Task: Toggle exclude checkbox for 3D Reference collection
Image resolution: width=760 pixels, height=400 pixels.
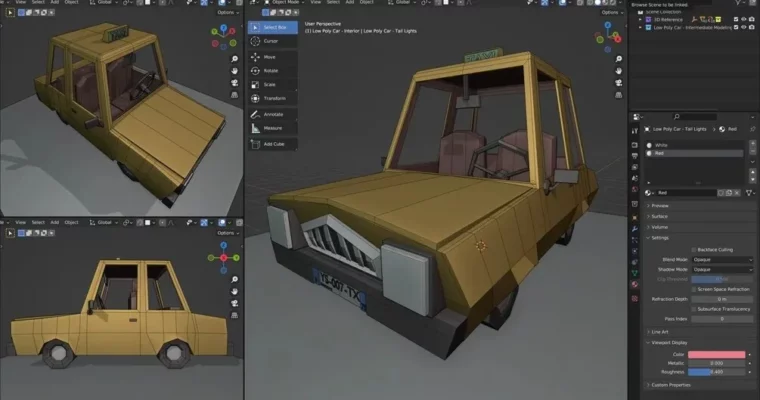Action: coord(736,20)
